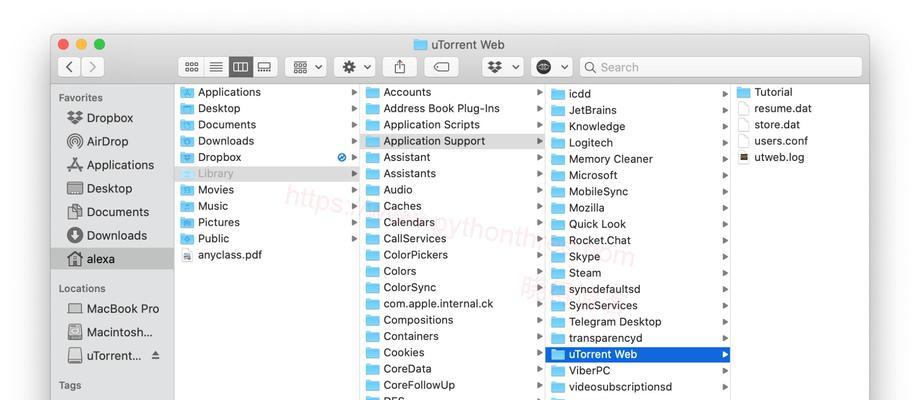
Task: Open the eye icon toolbar dropdown
Action: coord(552,67)
